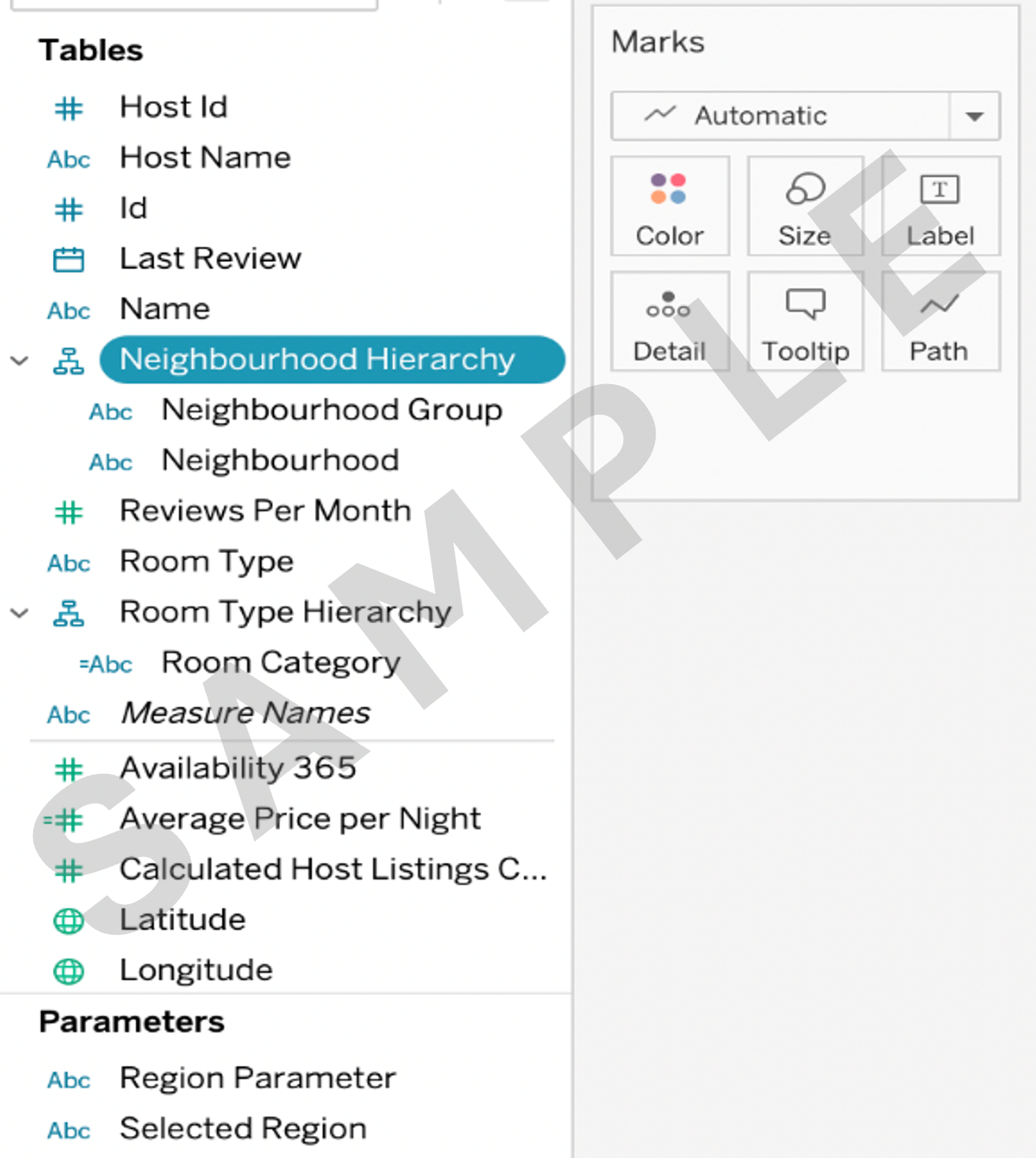Select the Neighbourhood Group field
Screen dimensions: 1036x1158
click(331, 411)
